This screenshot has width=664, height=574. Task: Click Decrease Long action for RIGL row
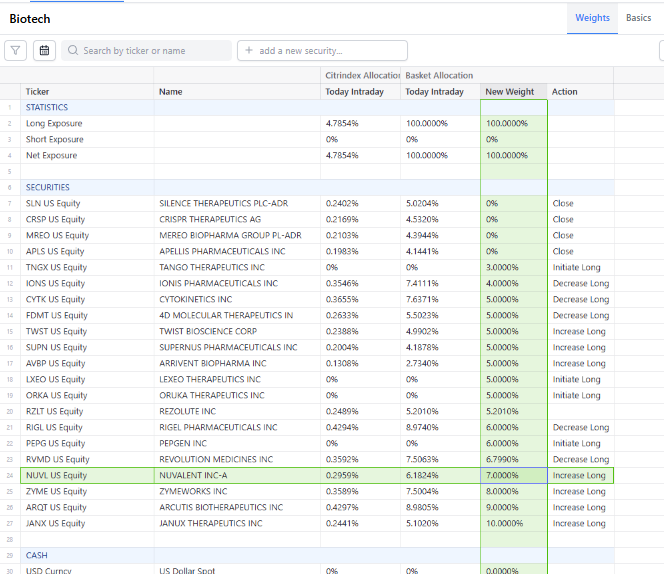(580, 427)
